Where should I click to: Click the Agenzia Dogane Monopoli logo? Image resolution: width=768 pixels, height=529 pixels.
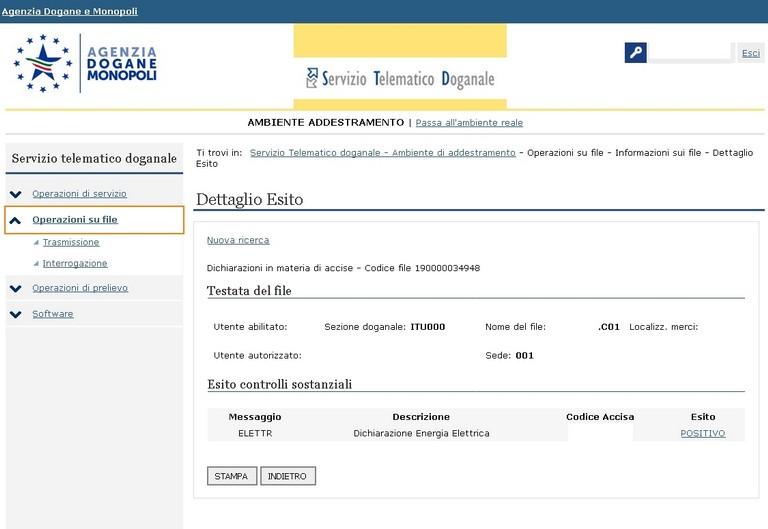pyautogui.click(x=85, y=63)
